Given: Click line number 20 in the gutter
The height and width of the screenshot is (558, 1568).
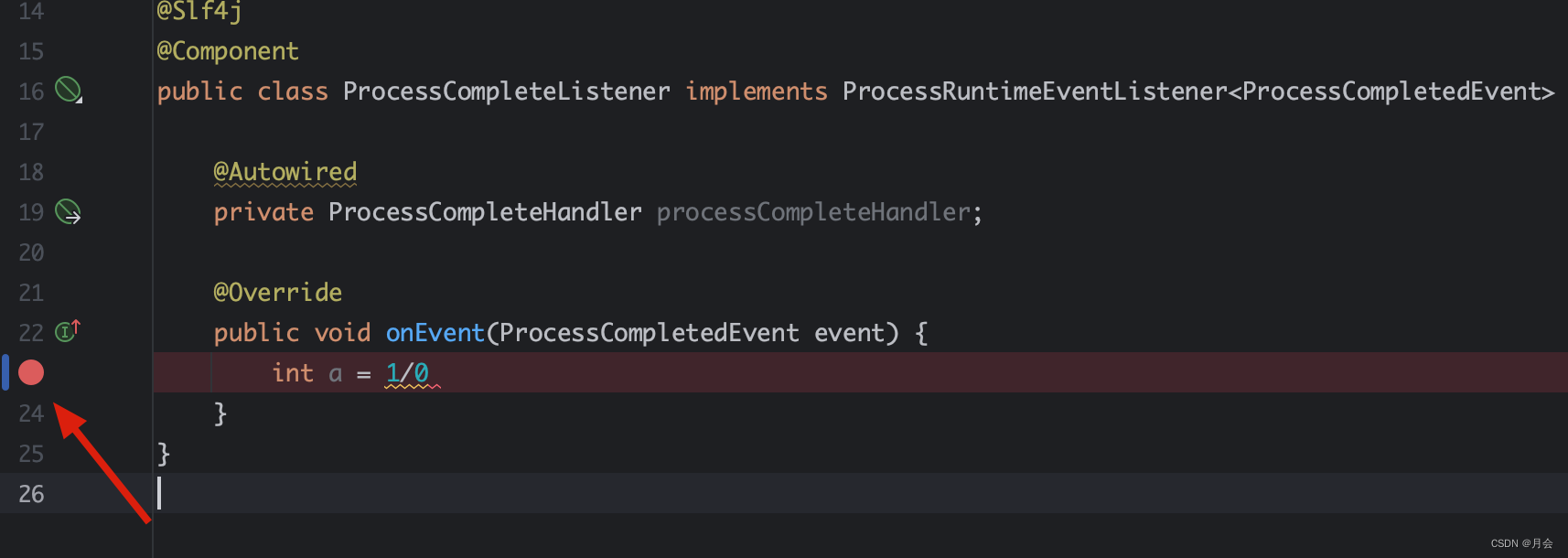Looking at the screenshot, I should pos(31,252).
